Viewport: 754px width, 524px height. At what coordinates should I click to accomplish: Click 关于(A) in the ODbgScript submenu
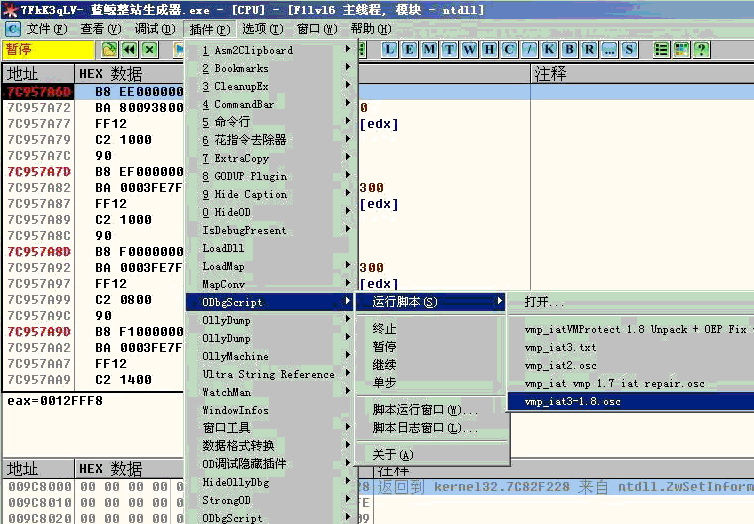coord(431,455)
